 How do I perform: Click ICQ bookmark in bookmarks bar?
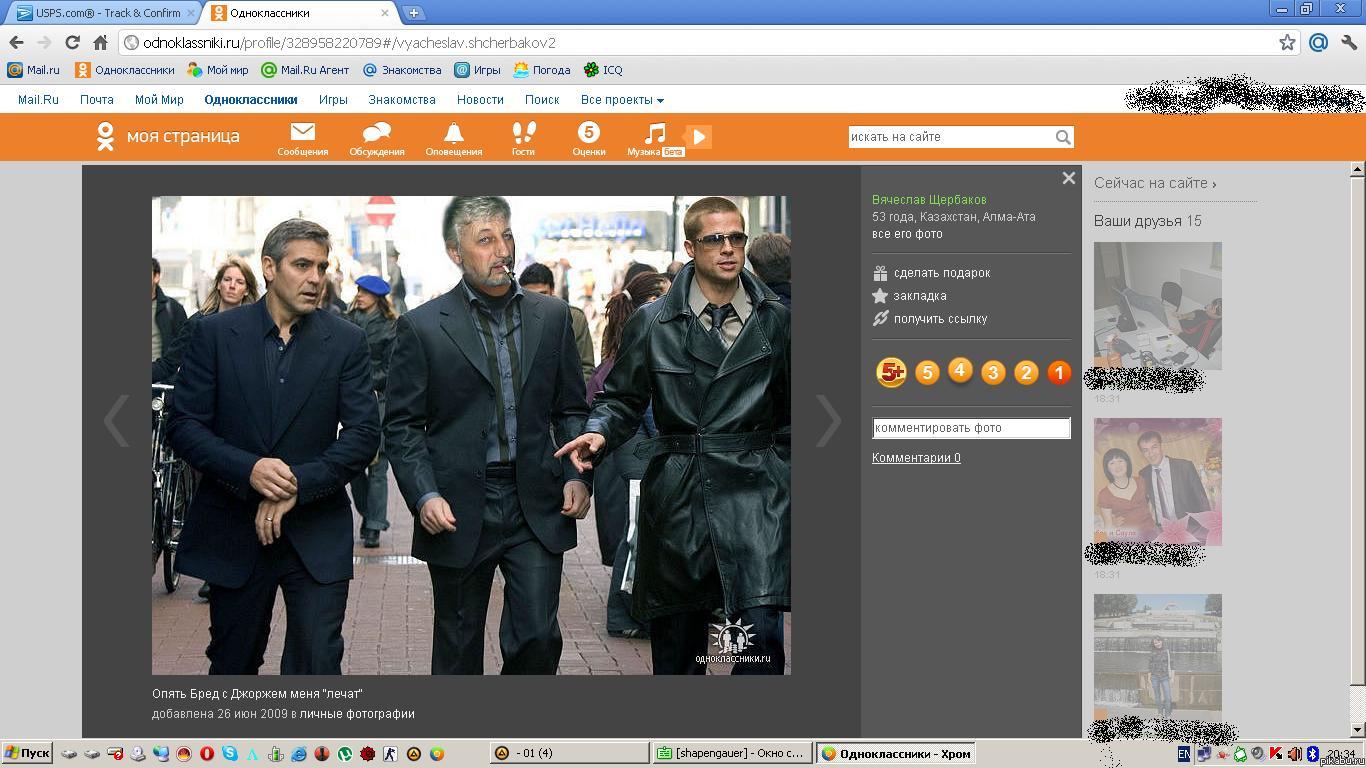tap(603, 70)
